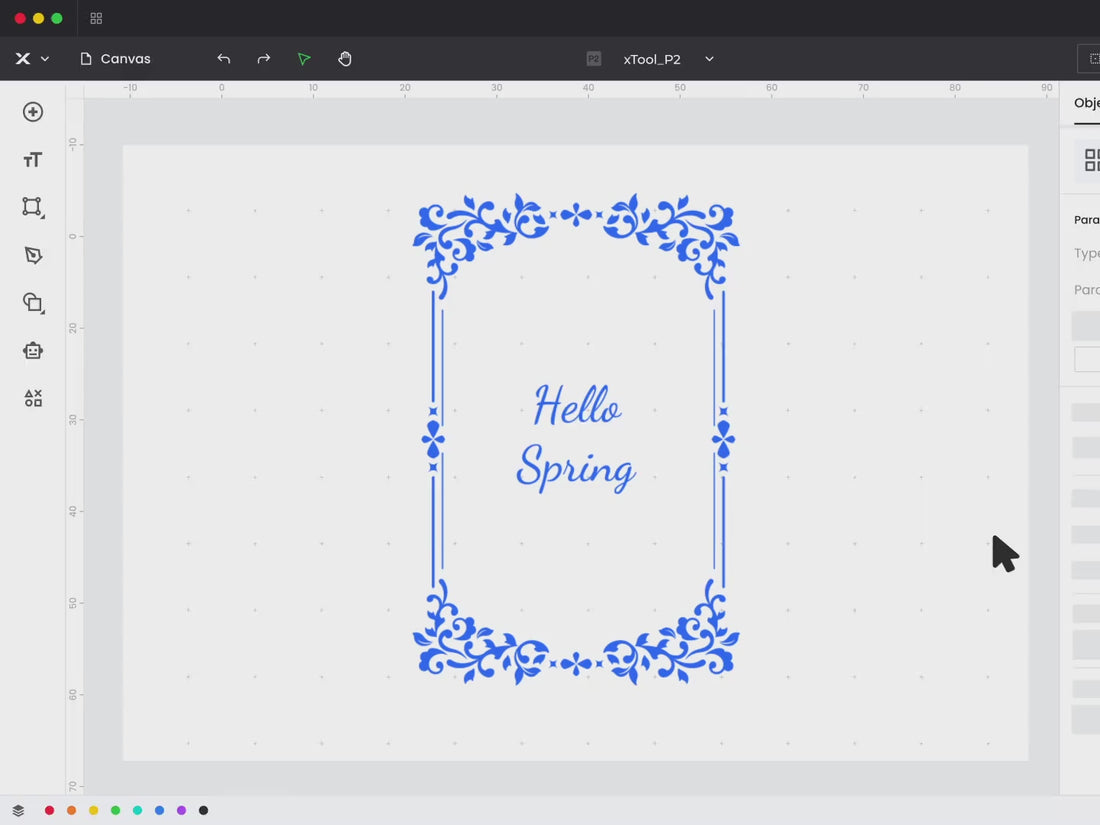Click the project grid icon in title bar

[x=96, y=18]
